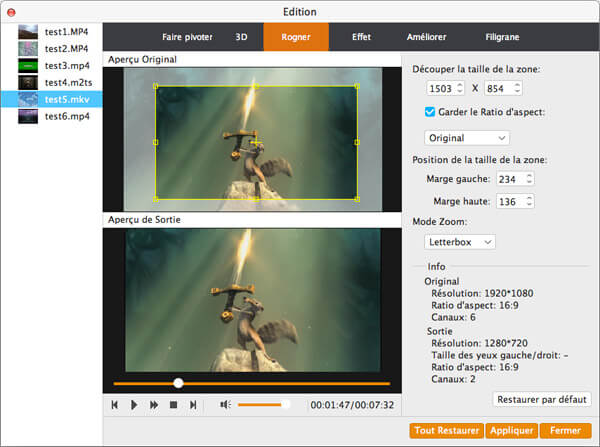Screen dimensions: 600x447
Task: Move the playback progress slider handle
Action: pyautogui.click(x=178, y=383)
